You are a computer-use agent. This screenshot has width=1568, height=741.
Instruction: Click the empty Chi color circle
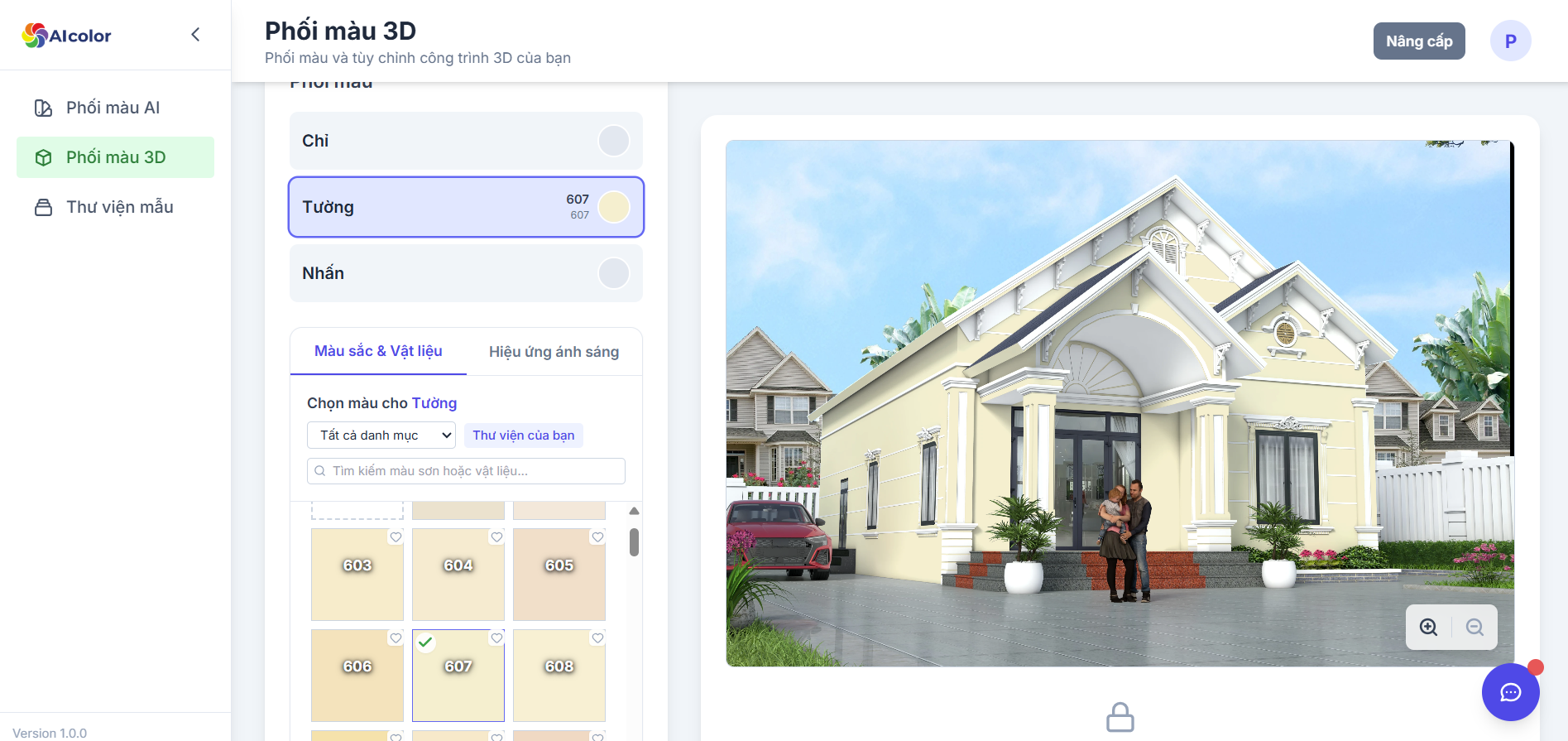coord(614,141)
